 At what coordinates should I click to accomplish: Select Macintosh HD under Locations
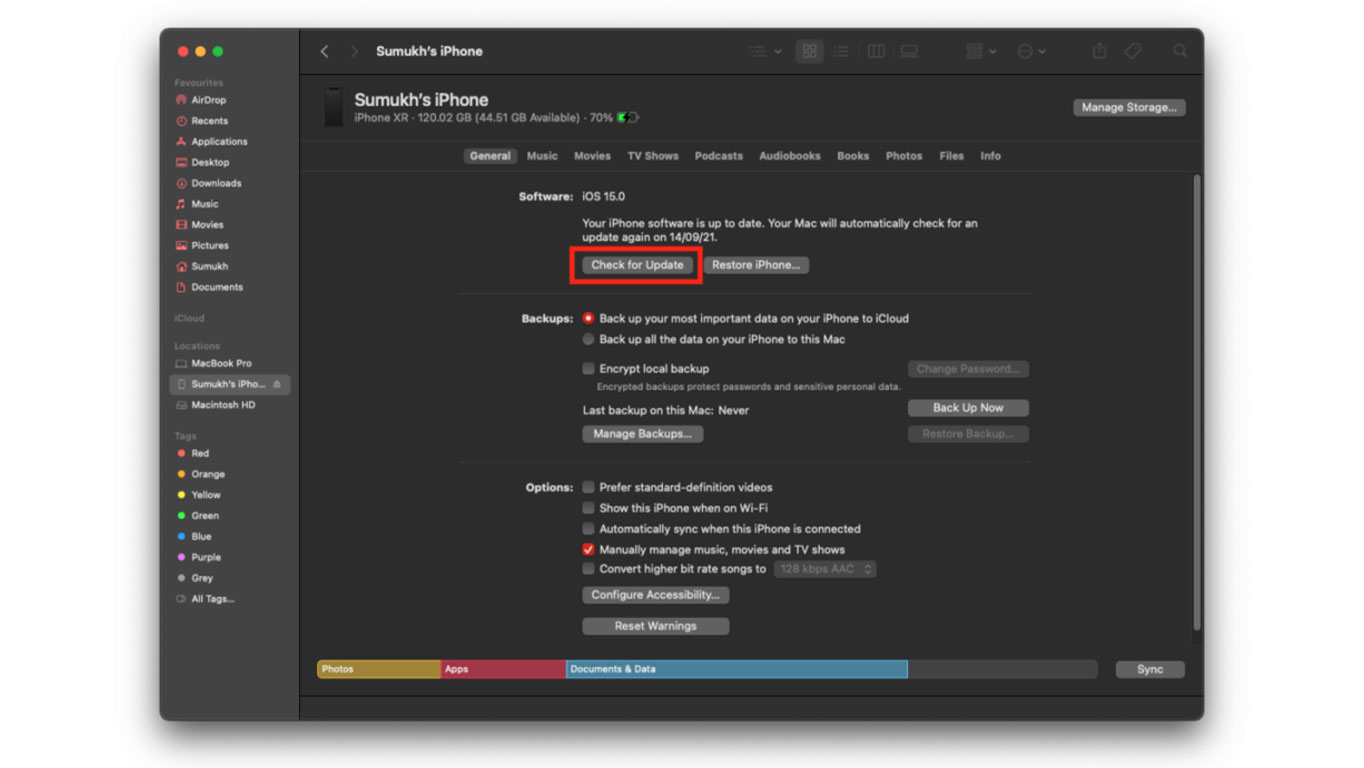[223, 405]
